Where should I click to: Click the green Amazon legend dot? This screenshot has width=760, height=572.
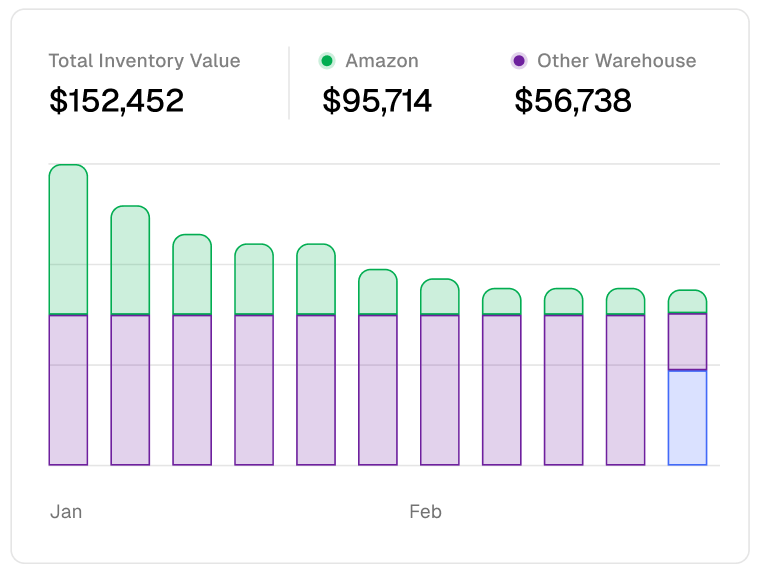tap(326, 61)
